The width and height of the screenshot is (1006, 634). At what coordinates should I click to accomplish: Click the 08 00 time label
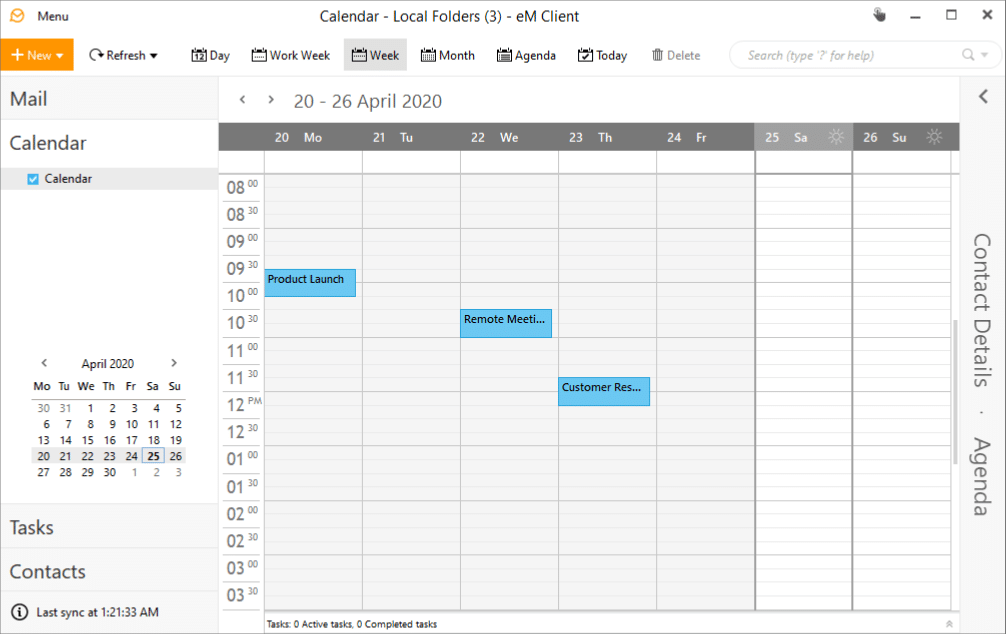point(242,187)
